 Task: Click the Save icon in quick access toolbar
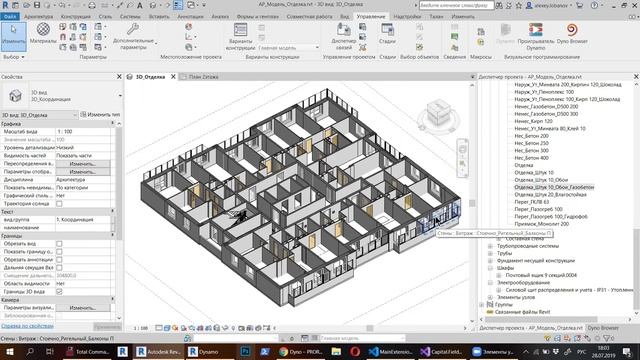point(37,5)
